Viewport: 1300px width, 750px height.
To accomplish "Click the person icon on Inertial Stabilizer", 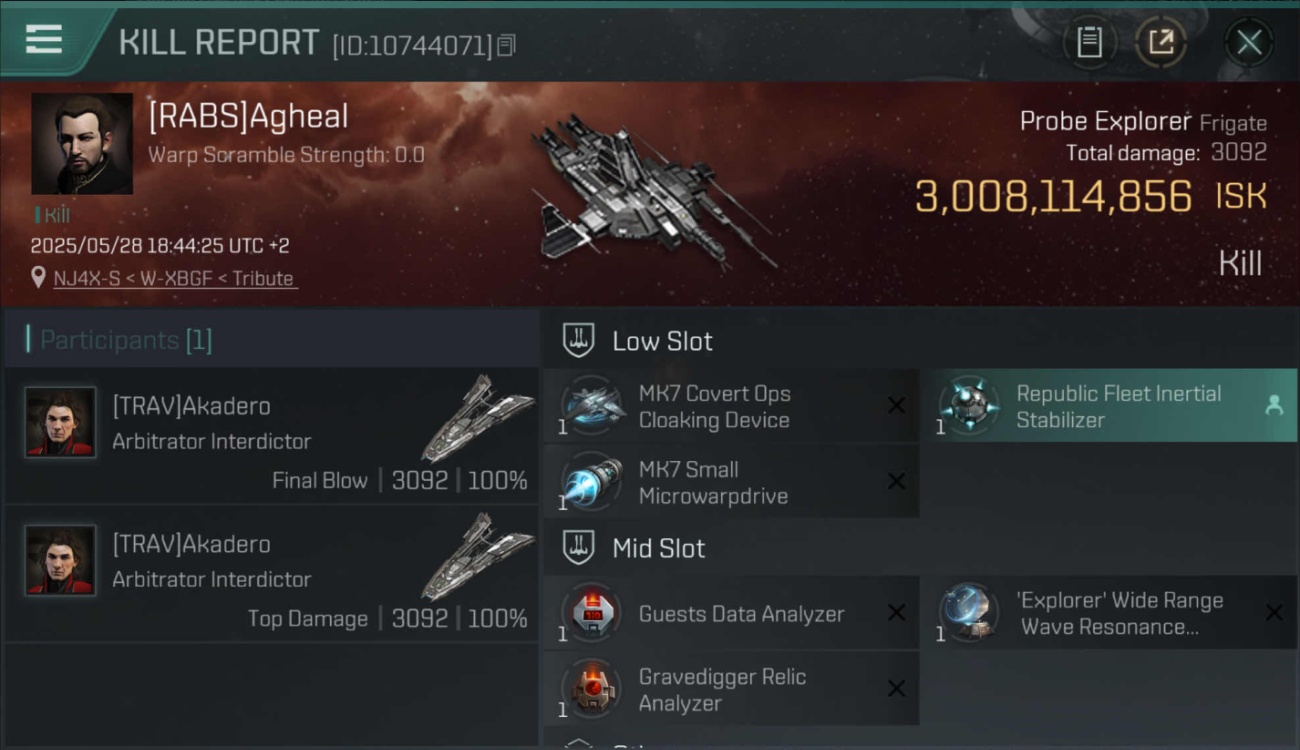I will pos(1273,405).
